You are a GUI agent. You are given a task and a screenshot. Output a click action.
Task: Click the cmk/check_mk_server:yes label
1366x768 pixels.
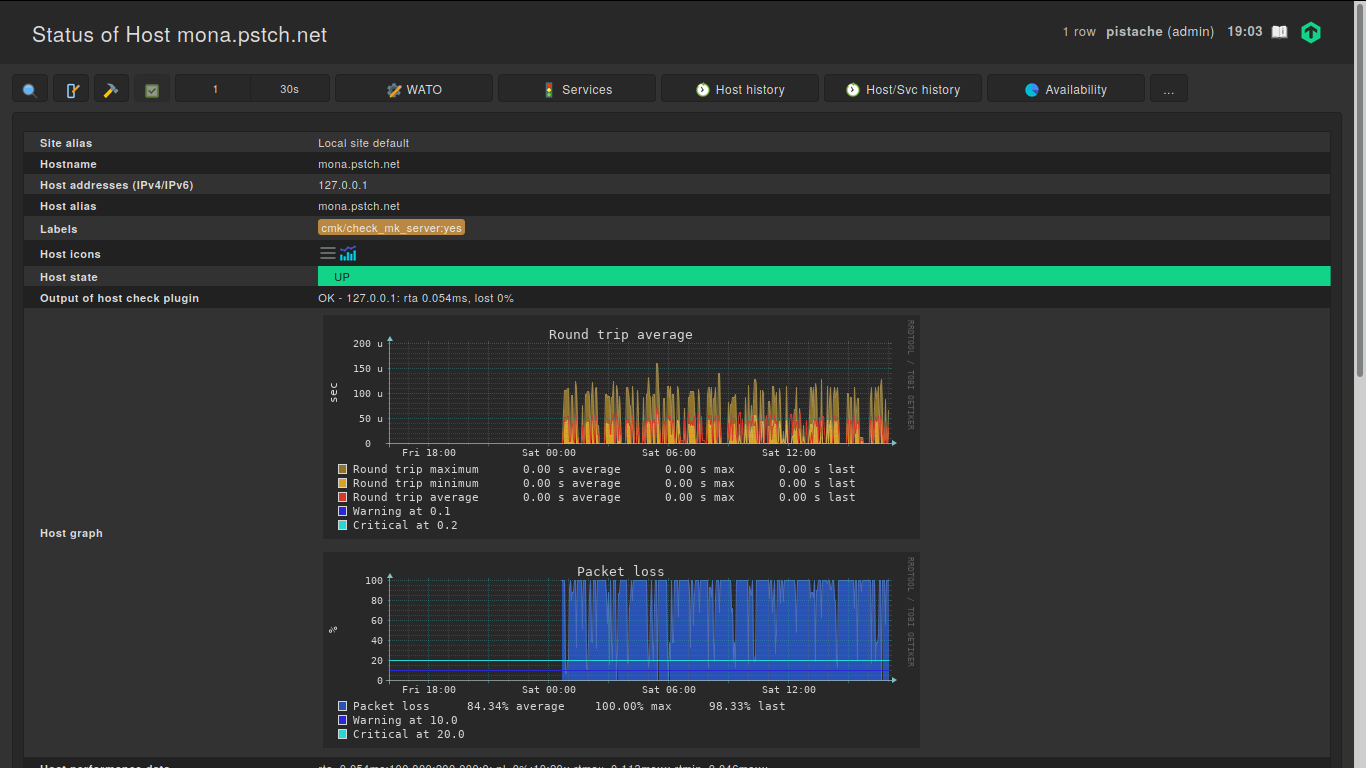391,228
